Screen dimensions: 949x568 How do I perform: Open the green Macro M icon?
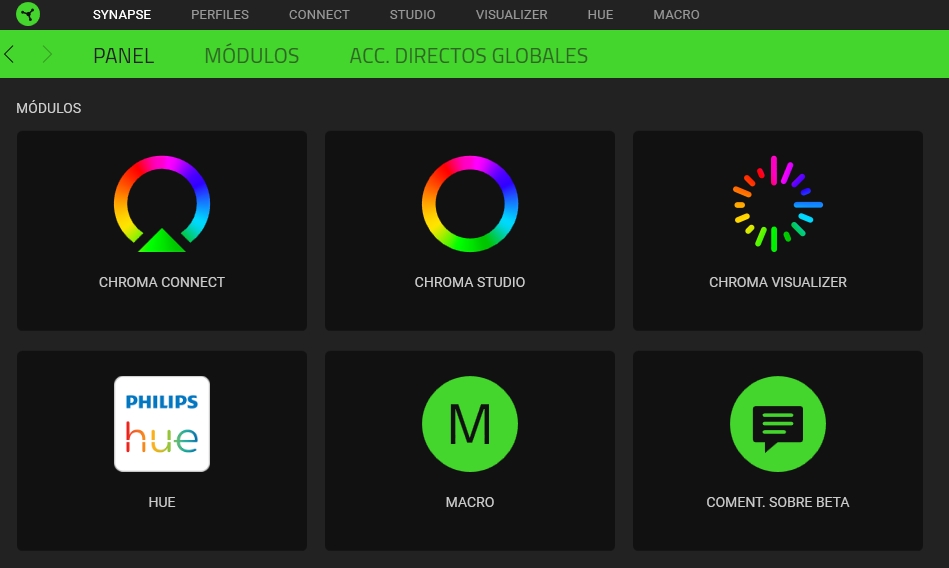click(470, 424)
